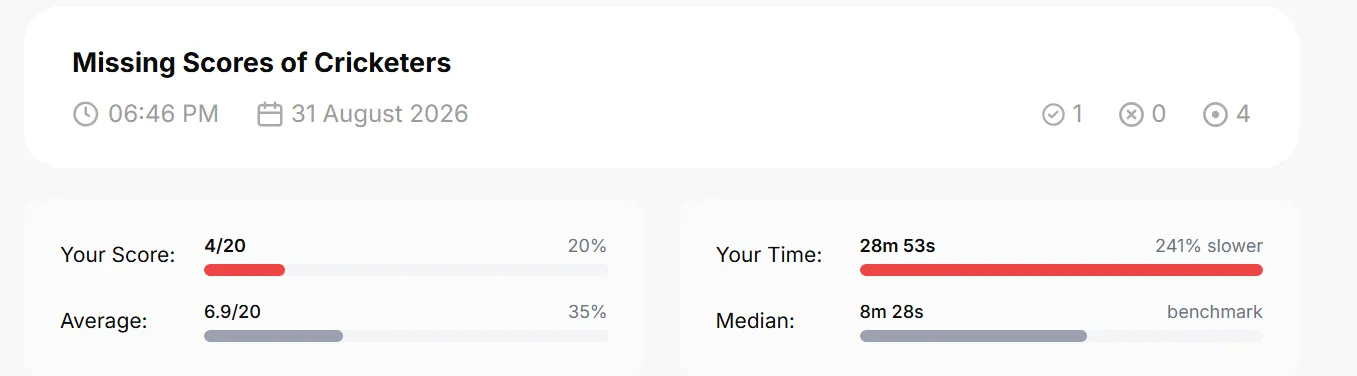This screenshot has width=1357, height=376.
Task: Click the benchmark label
Action: click(x=1215, y=312)
